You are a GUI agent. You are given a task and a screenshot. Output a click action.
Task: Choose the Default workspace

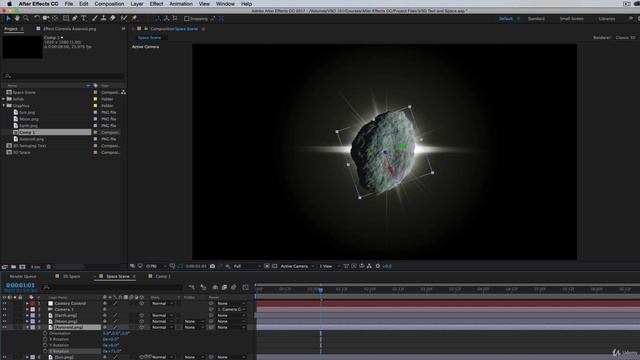pyautogui.click(x=506, y=19)
